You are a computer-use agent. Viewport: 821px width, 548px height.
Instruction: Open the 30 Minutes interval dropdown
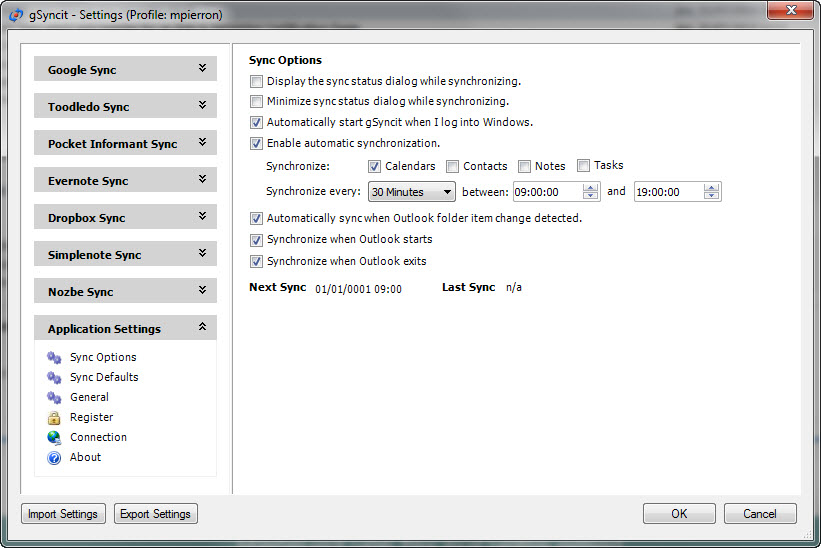pos(412,192)
